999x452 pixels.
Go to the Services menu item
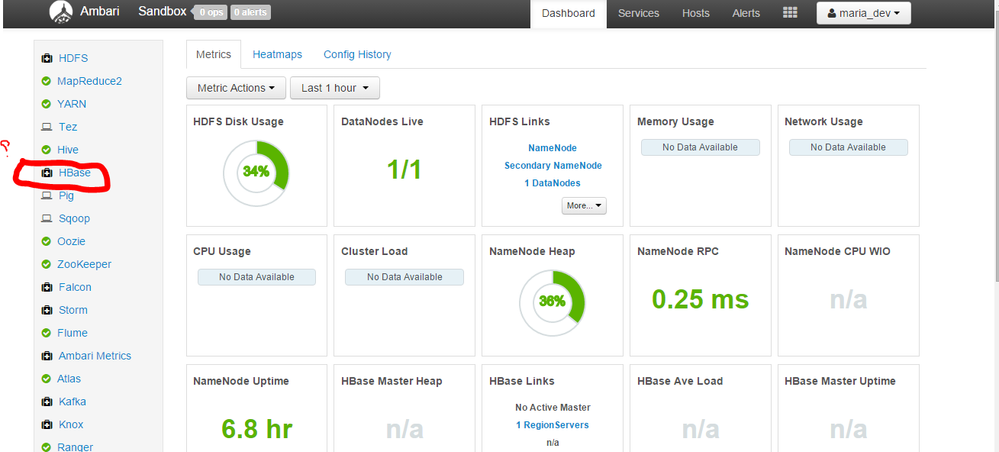tap(638, 13)
